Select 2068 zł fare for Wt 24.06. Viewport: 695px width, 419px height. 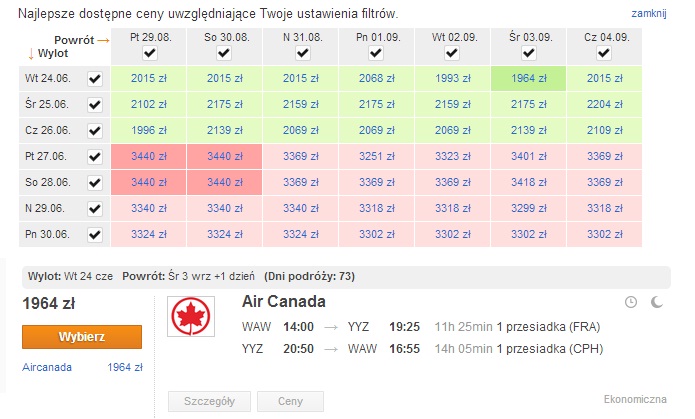(x=376, y=78)
